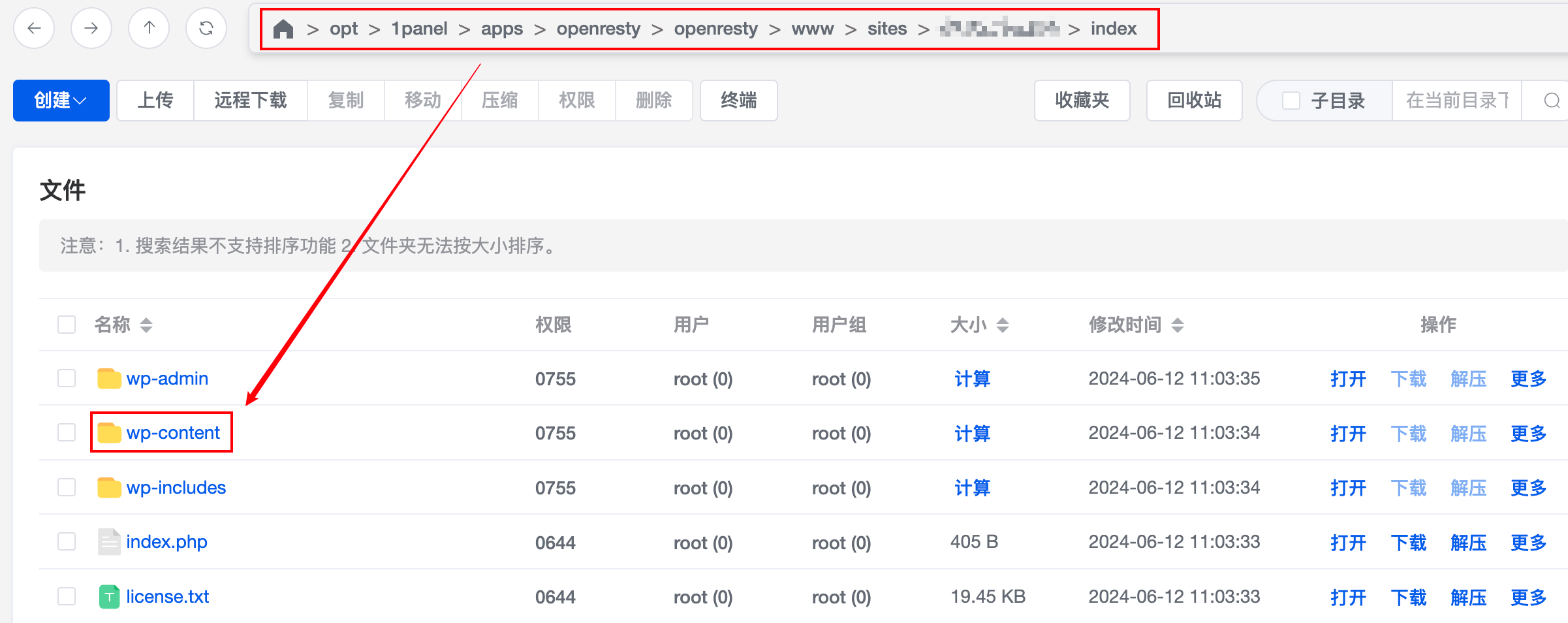The height and width of the screenshot is (623, 1568).
Task: Navigate to sites in breadcrumb
Action: pyautogui.click(x=887, y=29)
